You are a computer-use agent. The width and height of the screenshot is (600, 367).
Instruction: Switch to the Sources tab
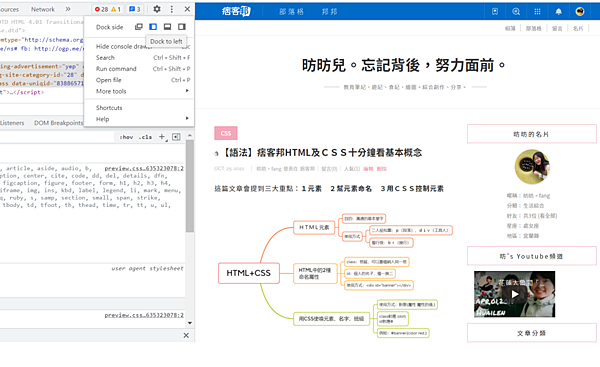(9, 9)
